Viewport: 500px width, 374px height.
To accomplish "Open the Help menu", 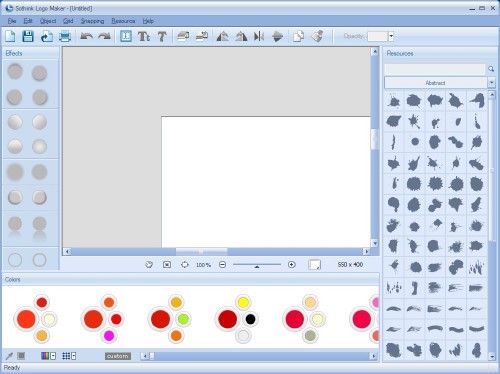I will (148, 21).
